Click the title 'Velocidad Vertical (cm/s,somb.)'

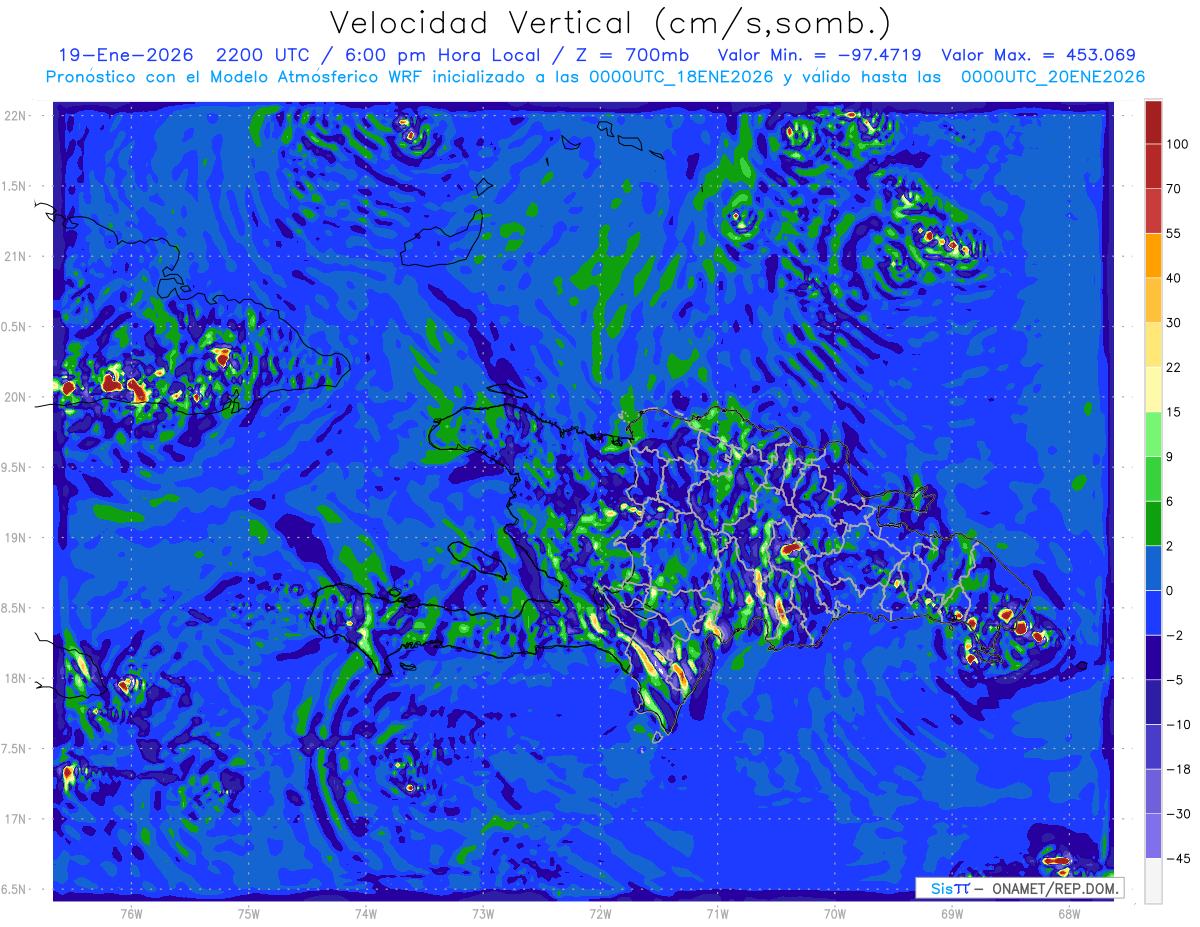(609, 22)
